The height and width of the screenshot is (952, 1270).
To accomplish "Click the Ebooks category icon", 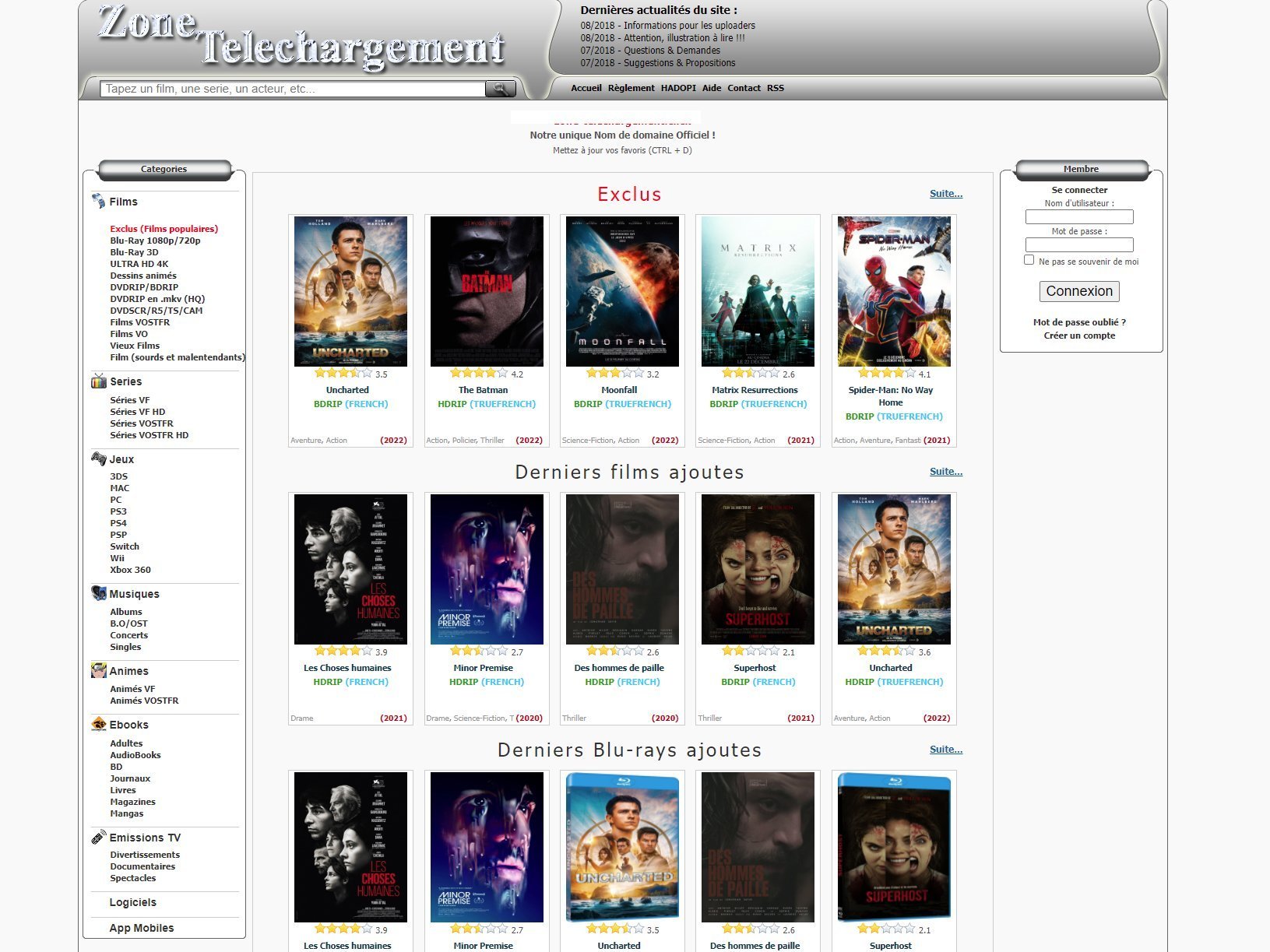I will click(x=99, y=725).
